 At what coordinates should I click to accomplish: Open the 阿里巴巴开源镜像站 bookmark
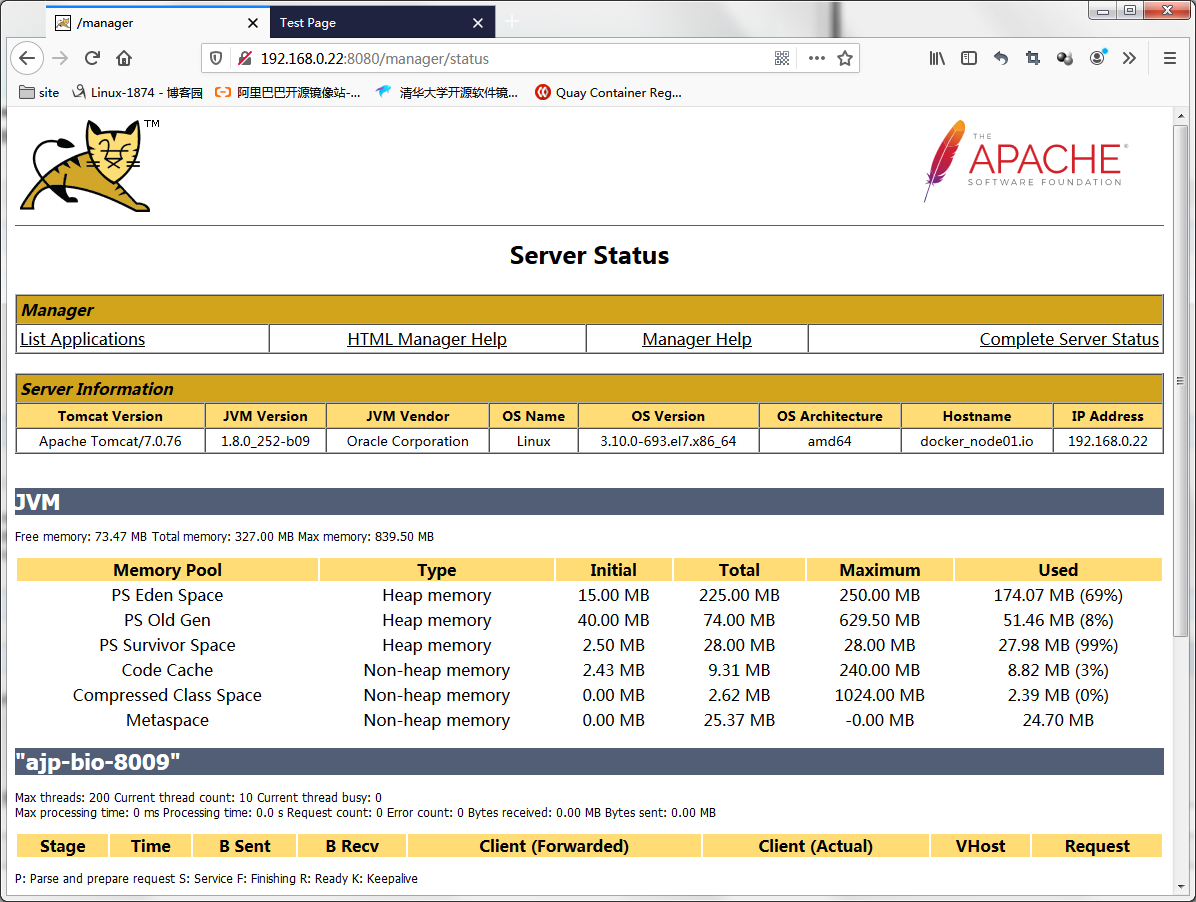tap(288, 92)
